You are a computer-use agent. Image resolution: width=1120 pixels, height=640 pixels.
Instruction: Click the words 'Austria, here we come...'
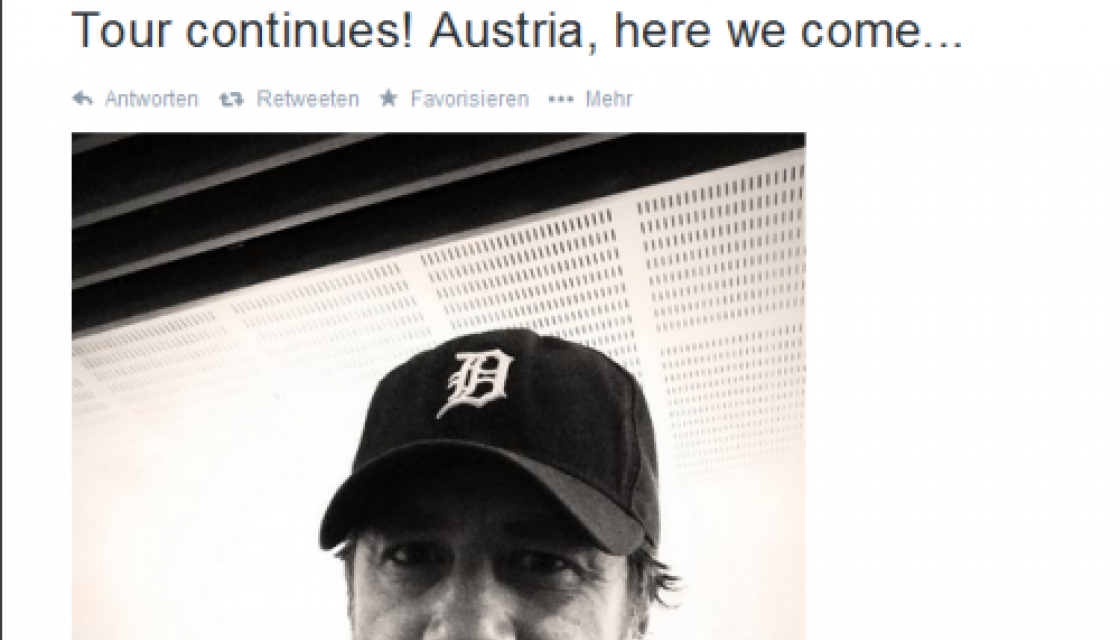click(696, 31)
